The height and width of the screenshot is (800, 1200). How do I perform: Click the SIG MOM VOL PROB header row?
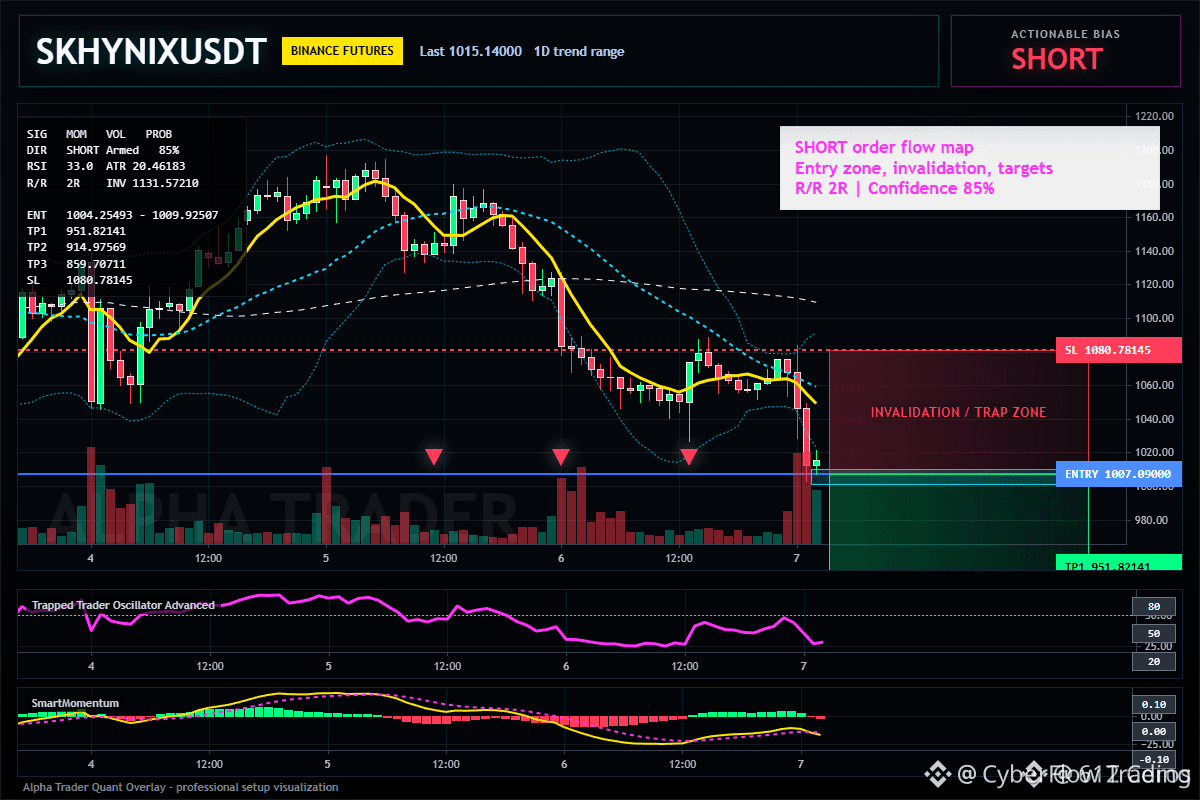point(99,133)
